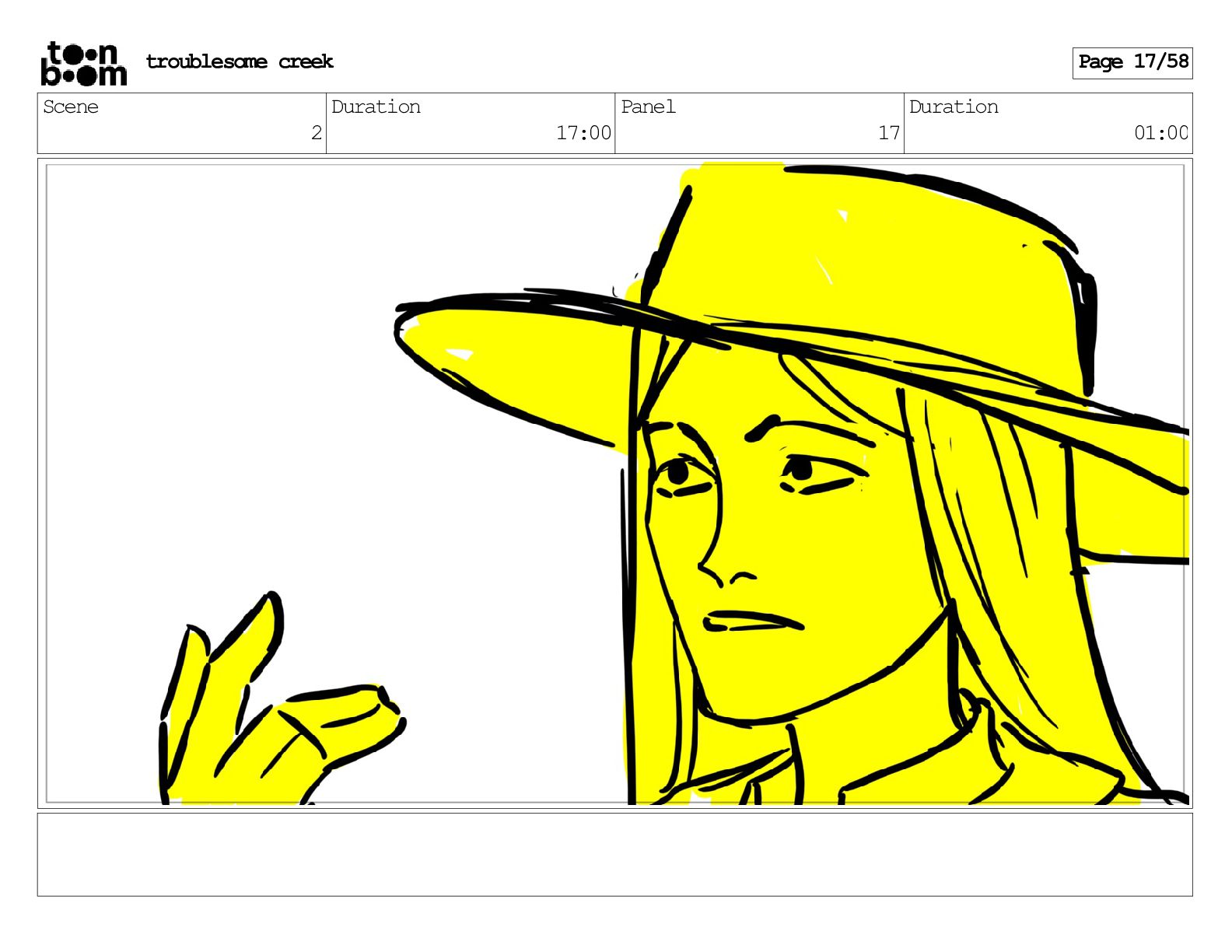1232x952 pixels.
Task: Click the Toon Boom logo
Action: point(83,64)
